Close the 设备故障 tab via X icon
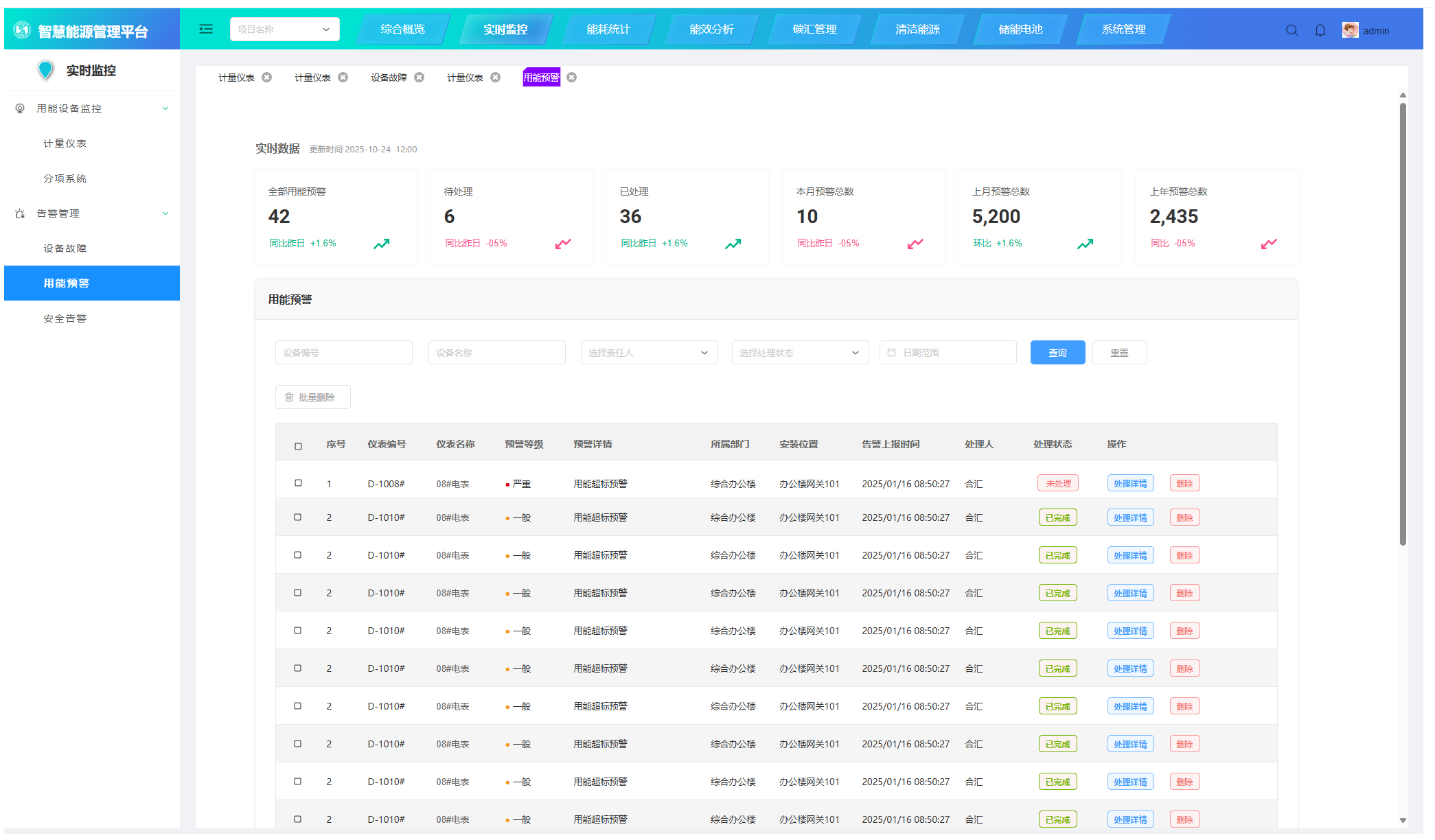This screenshot has height=840, width=1435. tap(419, 78)
